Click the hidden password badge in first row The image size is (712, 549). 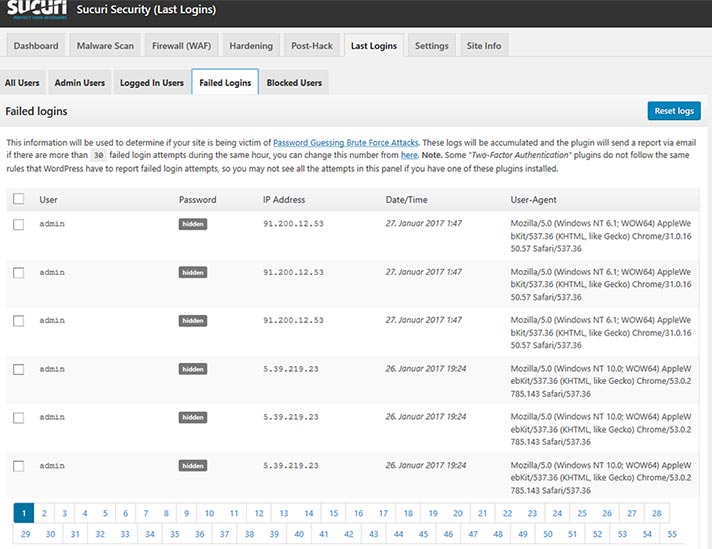[193, 224]
